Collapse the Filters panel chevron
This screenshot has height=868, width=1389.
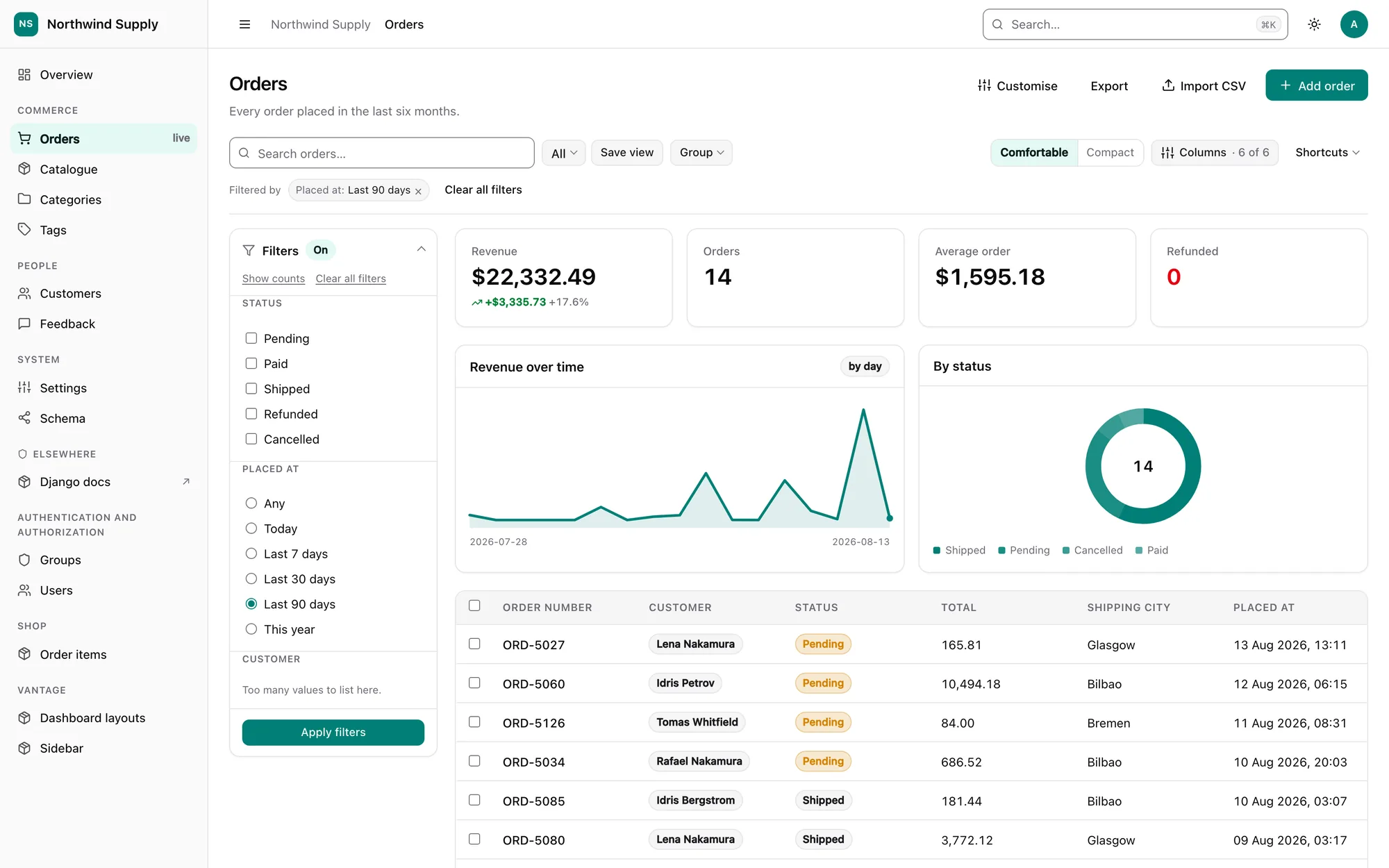point(421,249)
